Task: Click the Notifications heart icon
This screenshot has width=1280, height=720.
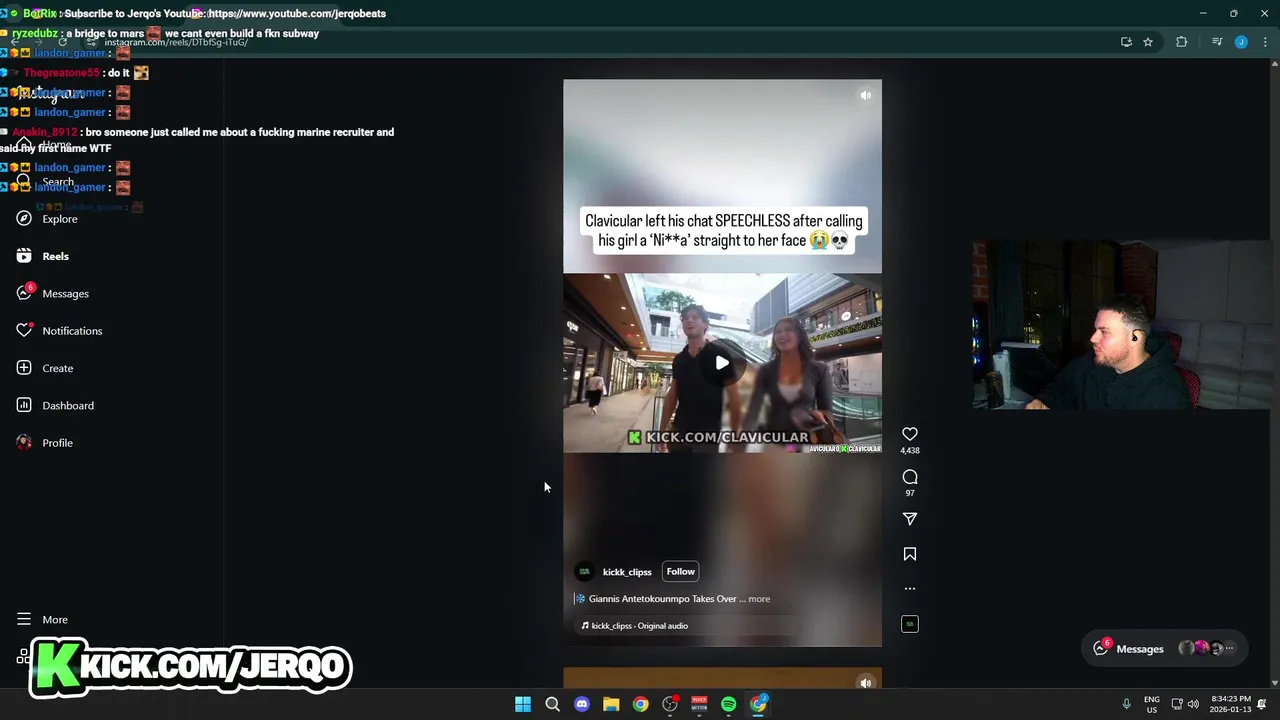Action: pyautogui.click(x=24, y=331)
